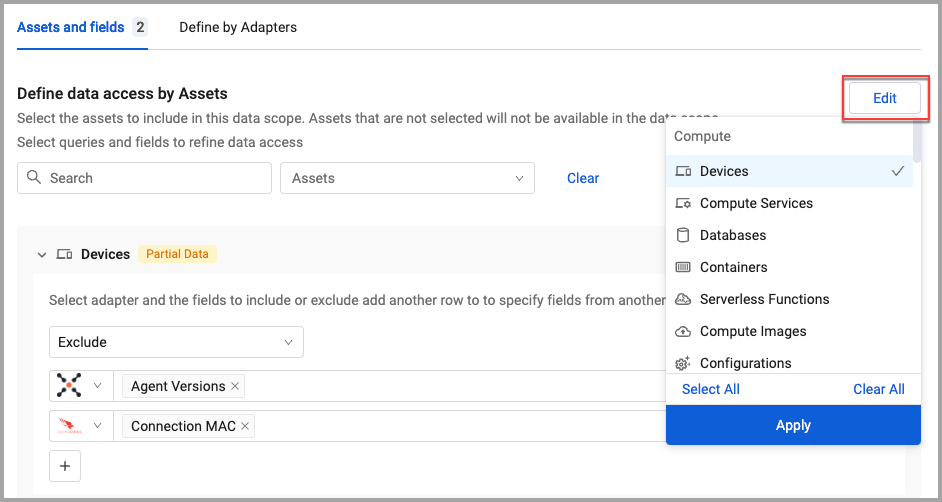Remove the Agent Versions tag
This screenshot has width=942, height=502.
(235, 387)
